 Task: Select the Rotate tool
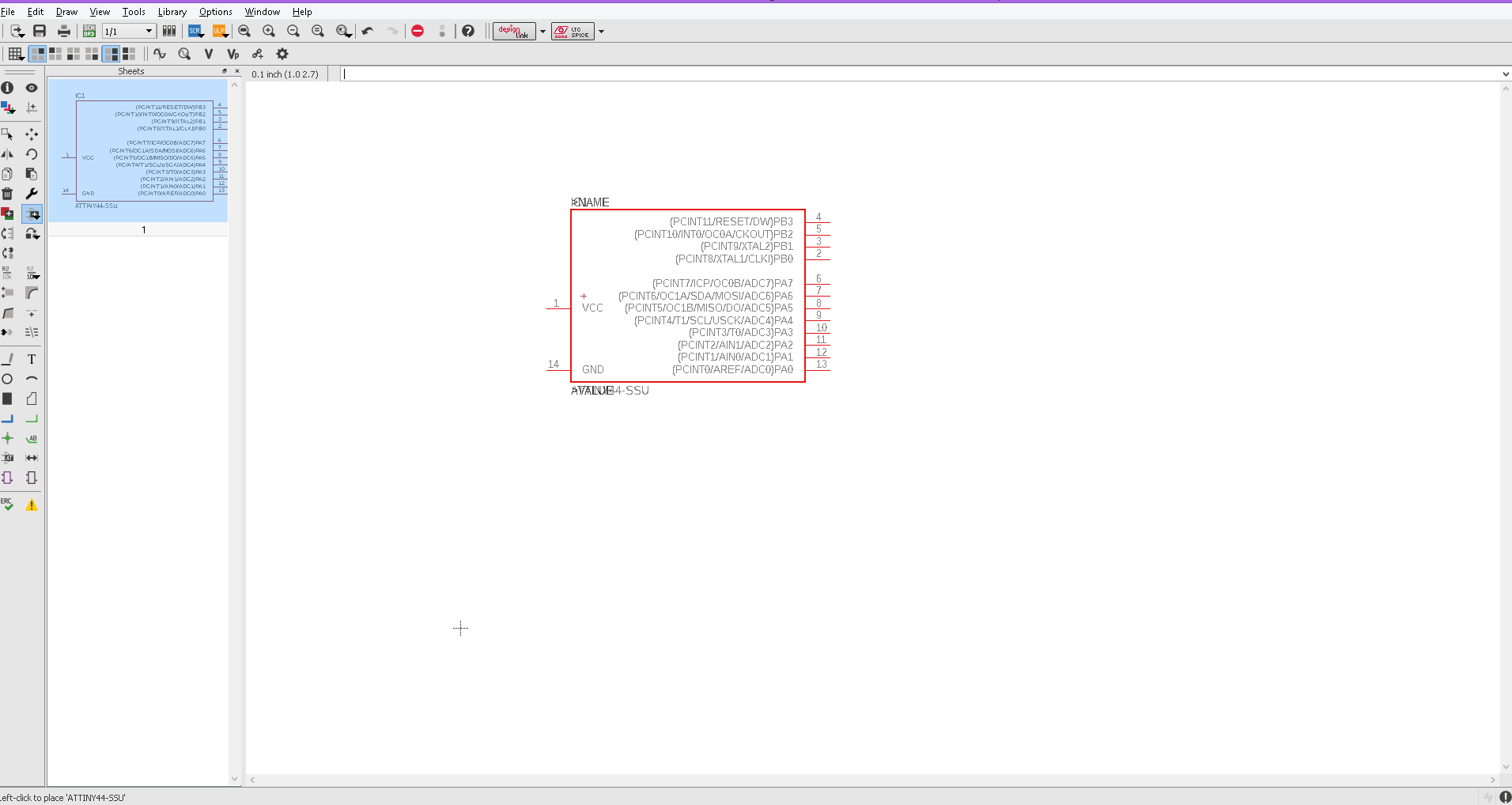tap(32, 154)
